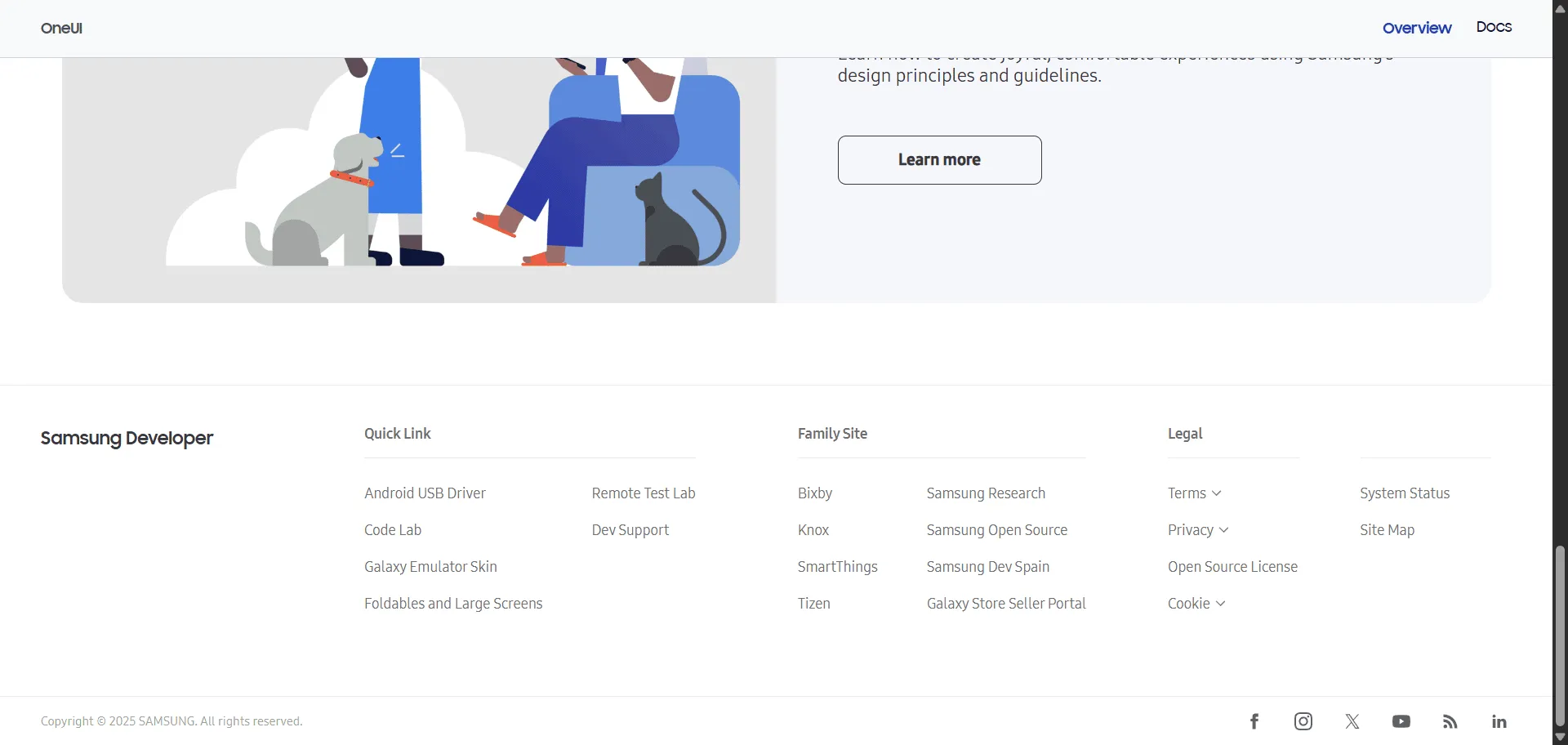Click the Quick Link heading

coord(398,434)
